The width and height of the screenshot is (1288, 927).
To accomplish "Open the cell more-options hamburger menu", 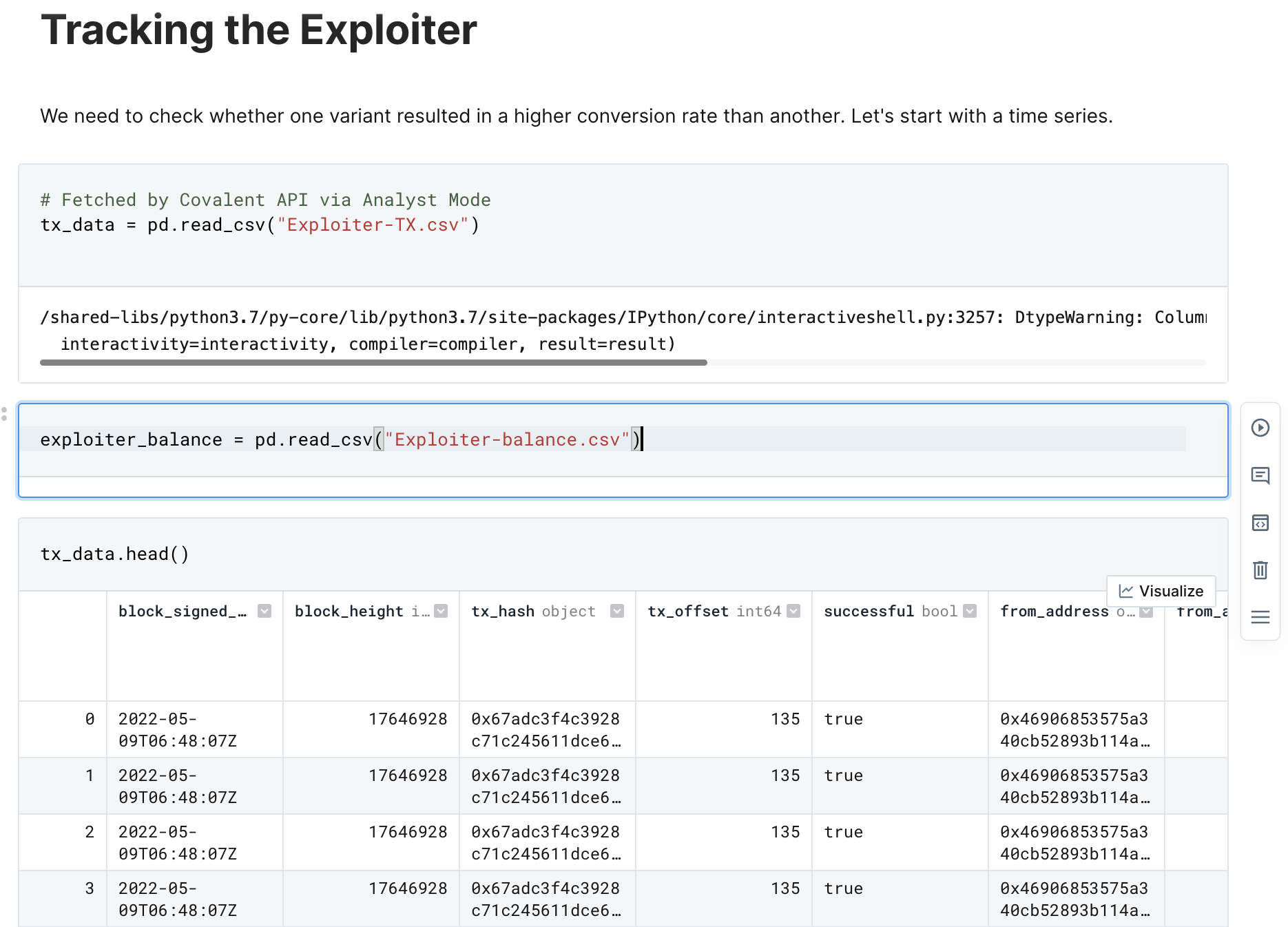I will (x=1260, y=617).
